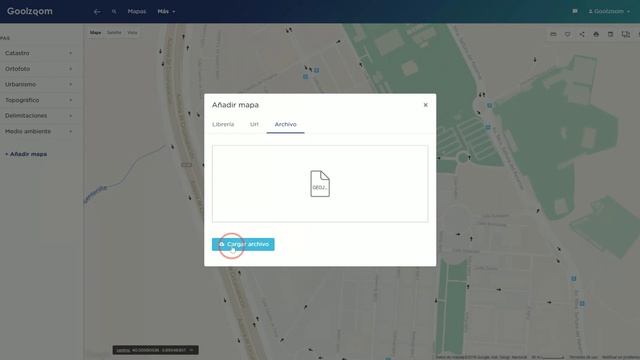The width and height of the screenshot is (640, 360).
Task: Switch to the Url tab
Action: click(254, 124)
